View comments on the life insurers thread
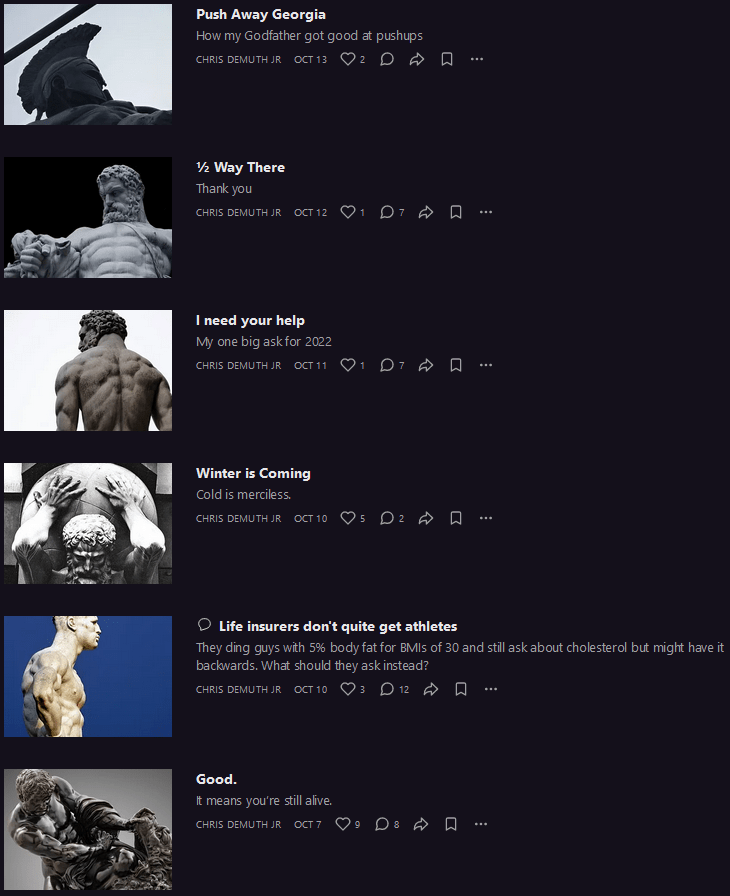This screenshot has width=730, height=896. [x=395, y=689]
